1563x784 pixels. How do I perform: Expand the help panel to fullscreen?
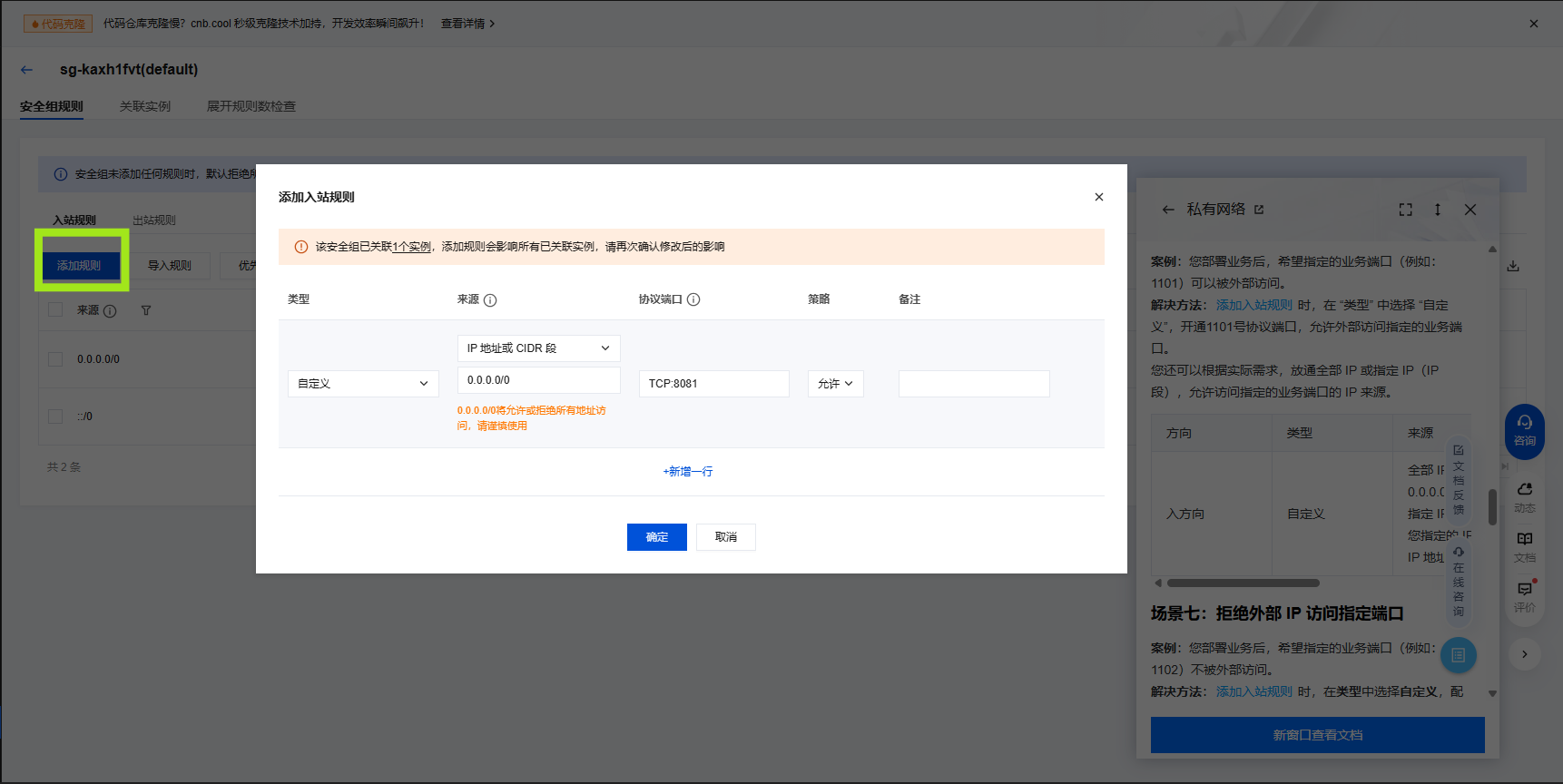(1405, 210)
